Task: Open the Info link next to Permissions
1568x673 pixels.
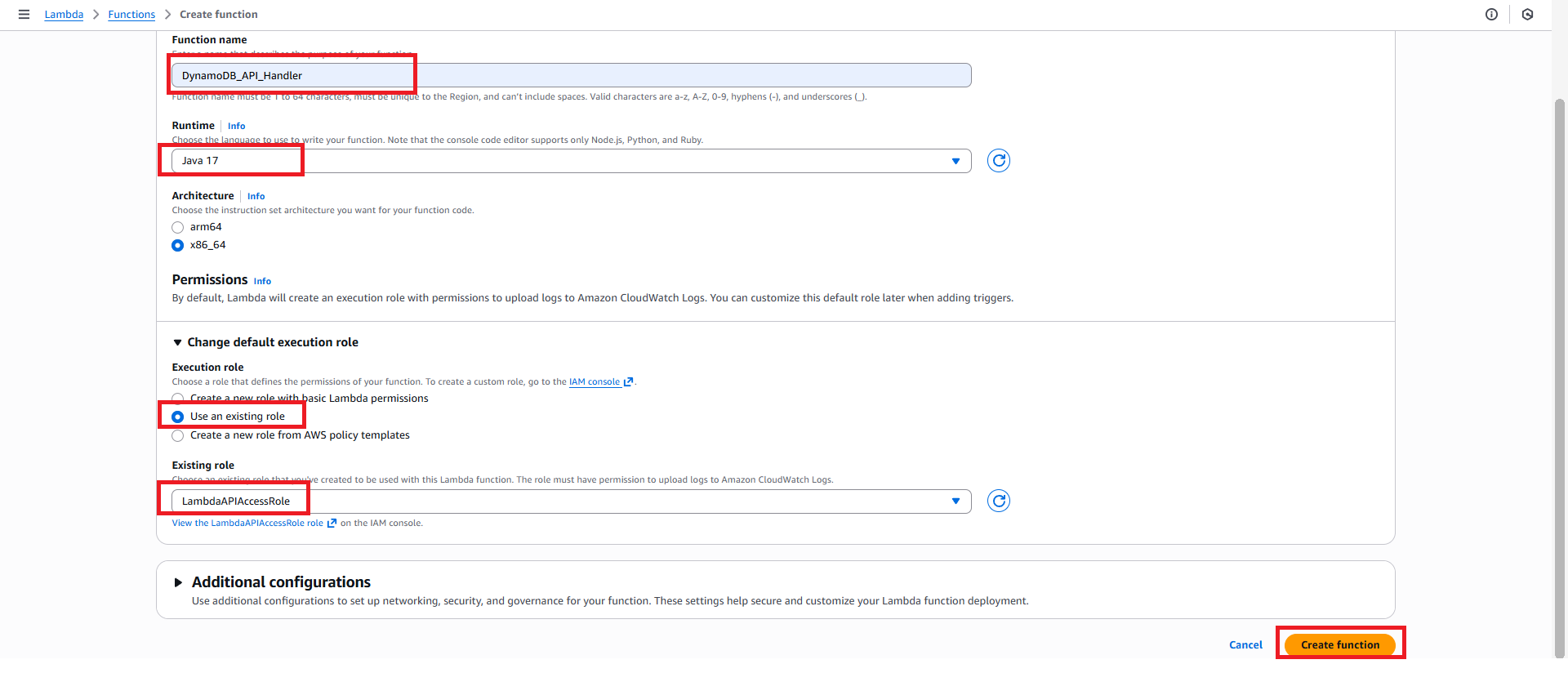Action: 262,281
